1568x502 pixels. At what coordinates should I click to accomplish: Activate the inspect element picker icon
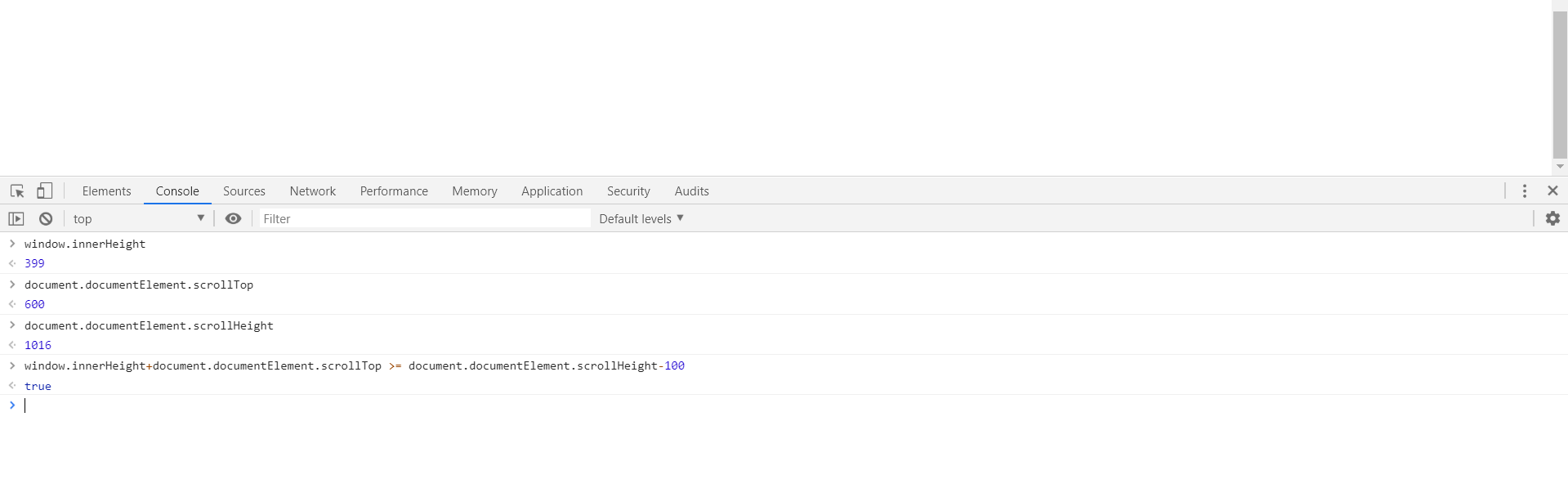tap(17, 191)
